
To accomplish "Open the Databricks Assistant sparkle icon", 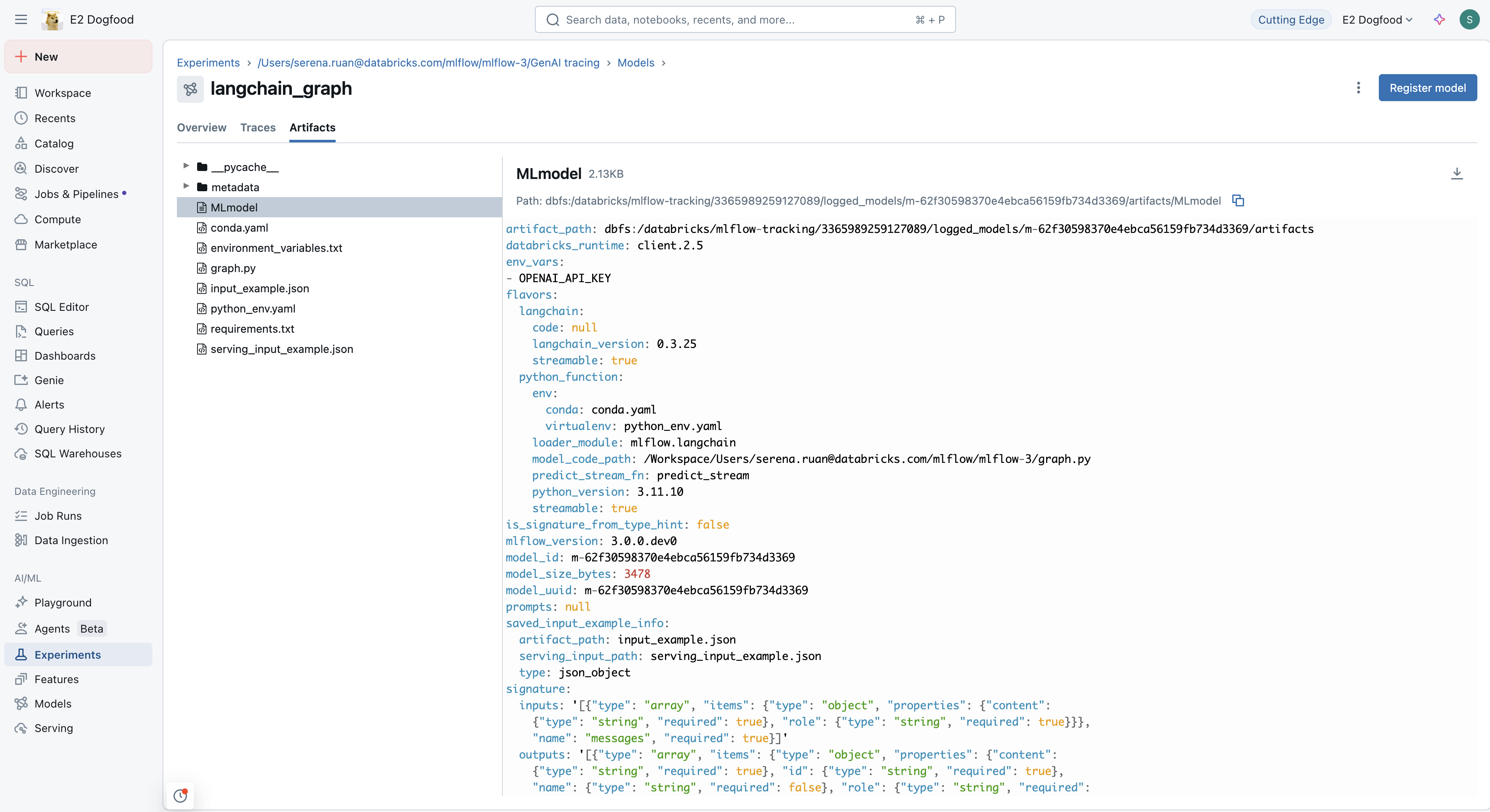I will [x=1439, y=20].
